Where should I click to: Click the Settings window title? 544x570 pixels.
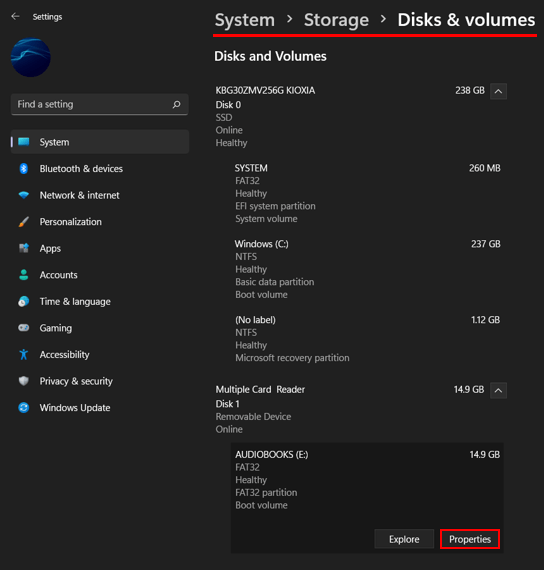[x=47, y=17]
